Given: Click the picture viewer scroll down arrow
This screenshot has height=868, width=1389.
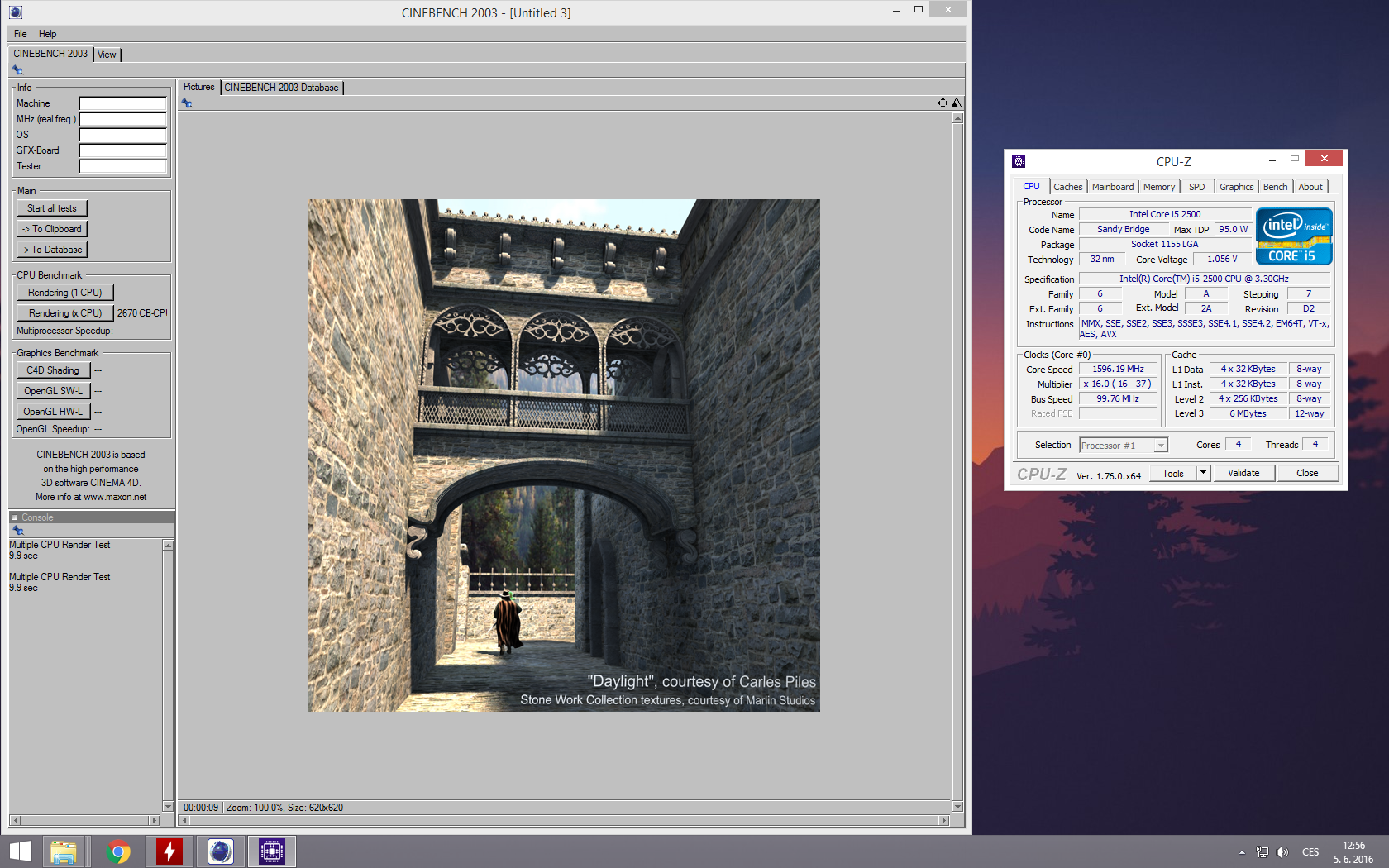Looking at the screenshot, I should tap(958, 807).
